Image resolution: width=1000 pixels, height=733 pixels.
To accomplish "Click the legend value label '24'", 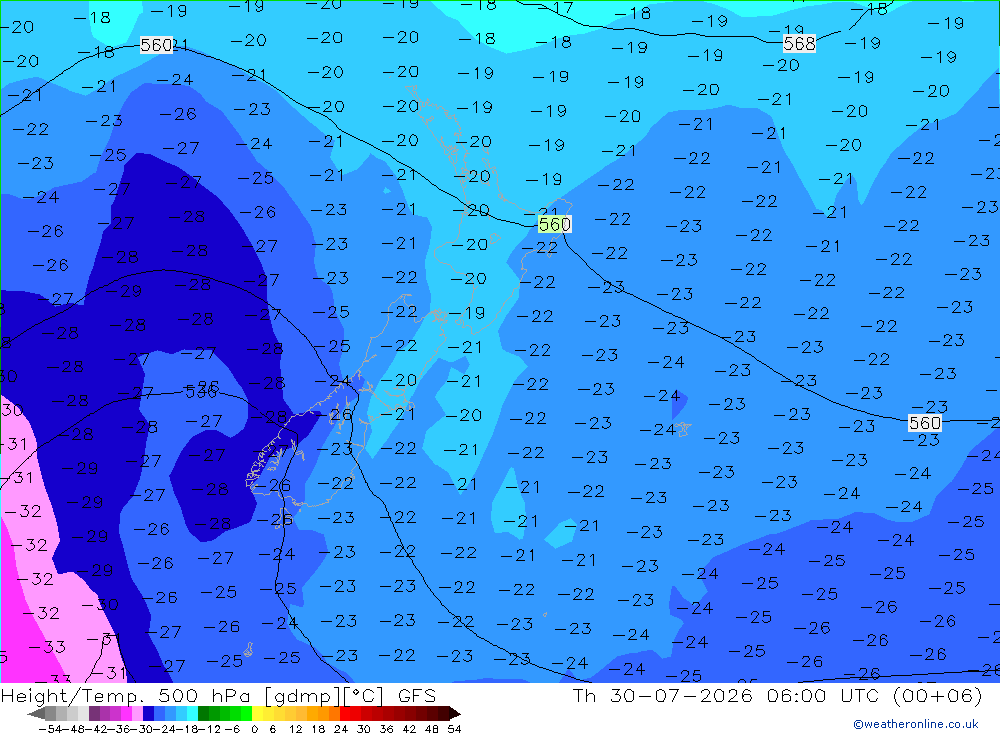I will pos(341,729).
